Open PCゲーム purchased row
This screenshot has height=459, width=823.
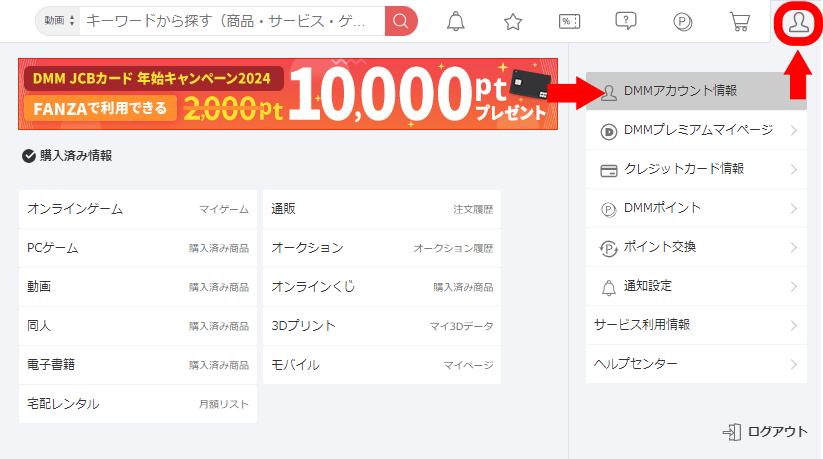click(138, 248)
